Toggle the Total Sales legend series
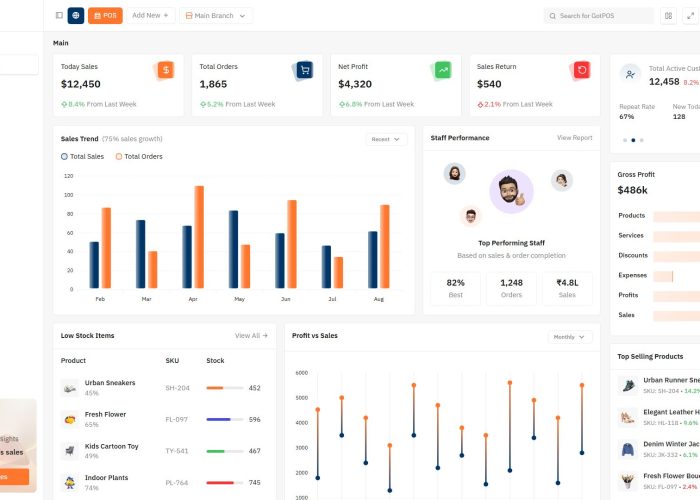Image resolution: width=700 pixels, height=500 pixels. click(x=83, y=156)
